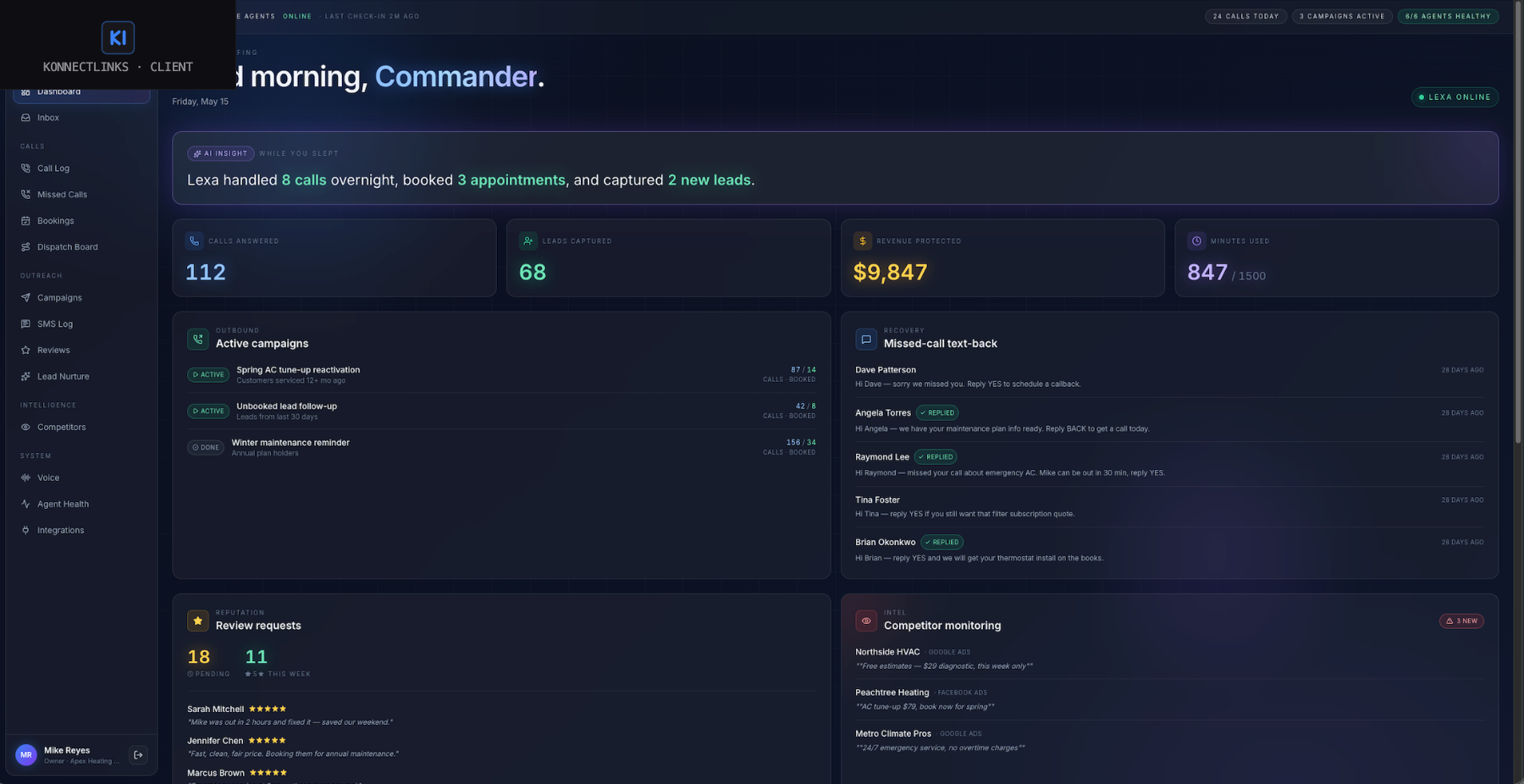The width and height of the screenshot is (1524, 784).
Task: Open the Competitors page
Action: pos(81,428)
